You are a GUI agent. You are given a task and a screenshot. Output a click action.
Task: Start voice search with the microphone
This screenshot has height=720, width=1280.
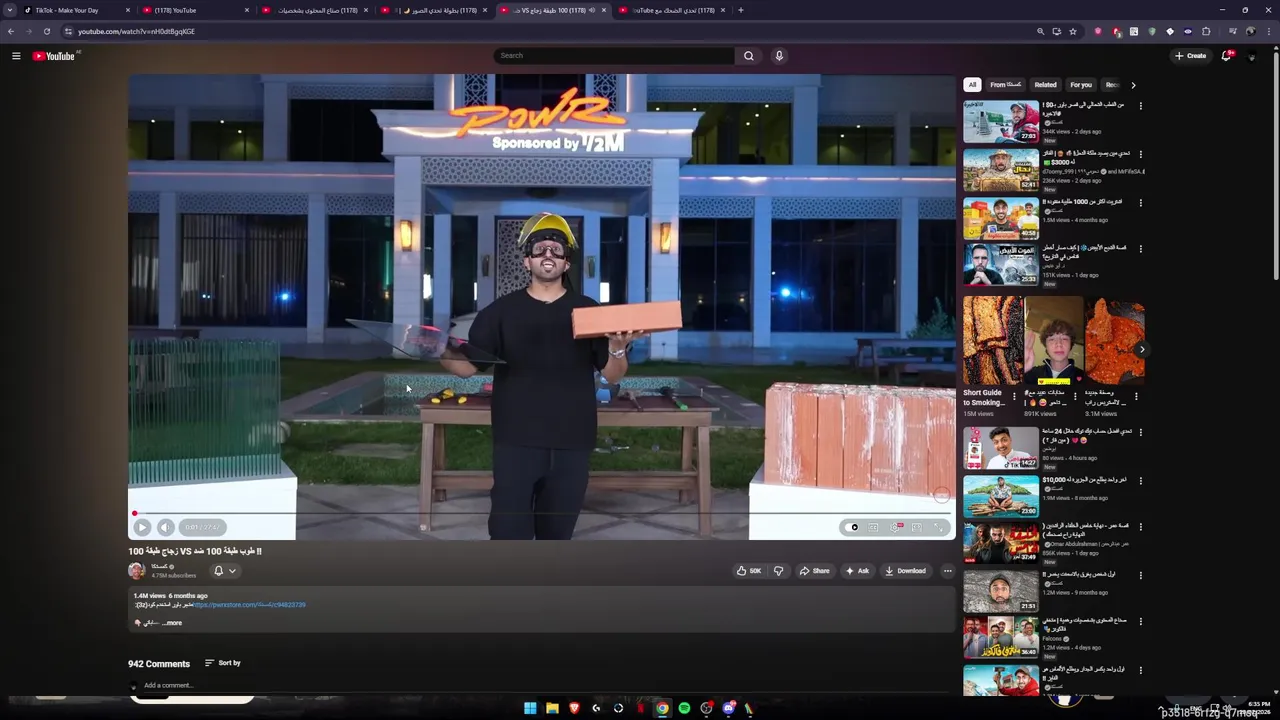(779, 56)
